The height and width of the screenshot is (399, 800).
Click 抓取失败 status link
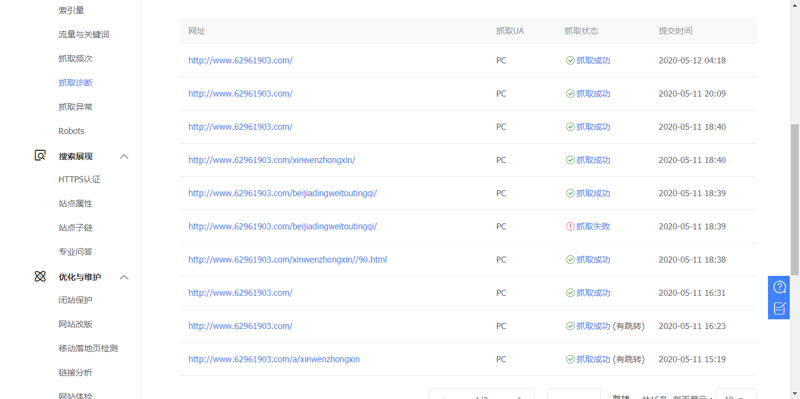click(593, 227)
